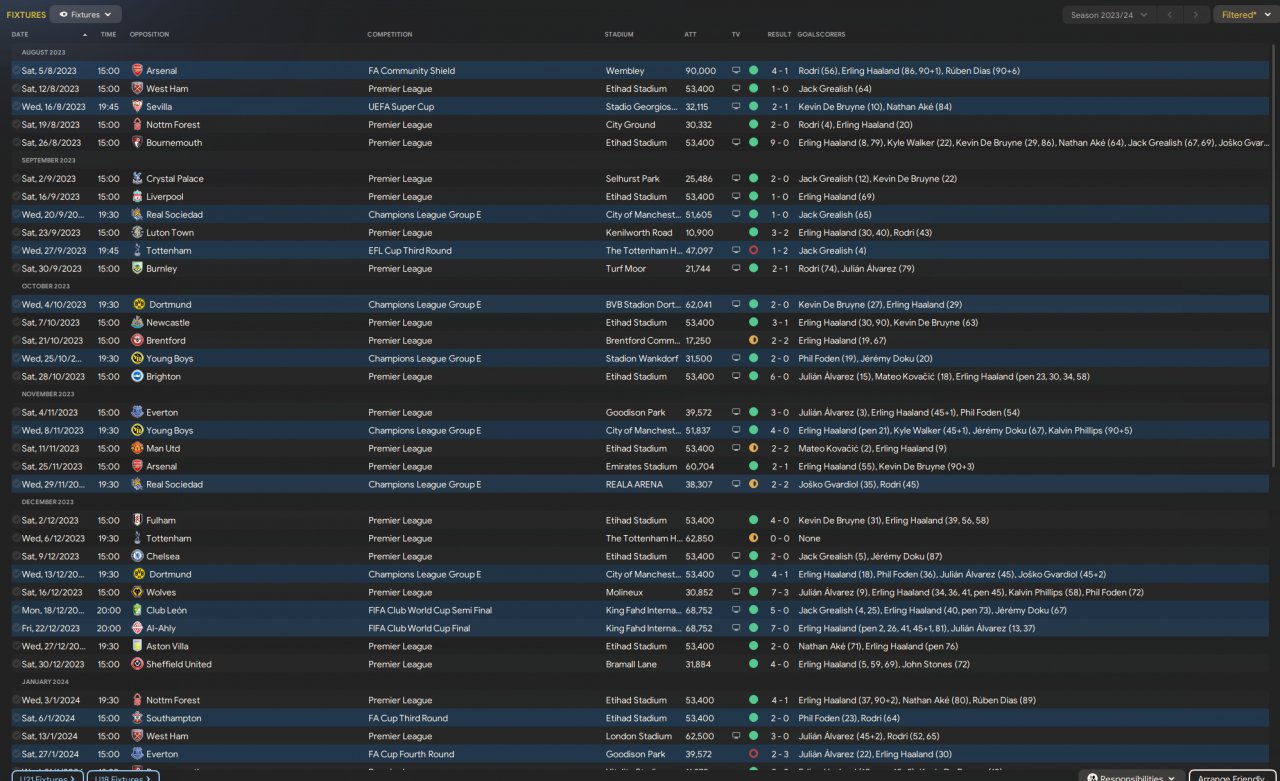Screen dimensions: 1280x781
Task: Click the Club León badge
Action: pos(137,611)
